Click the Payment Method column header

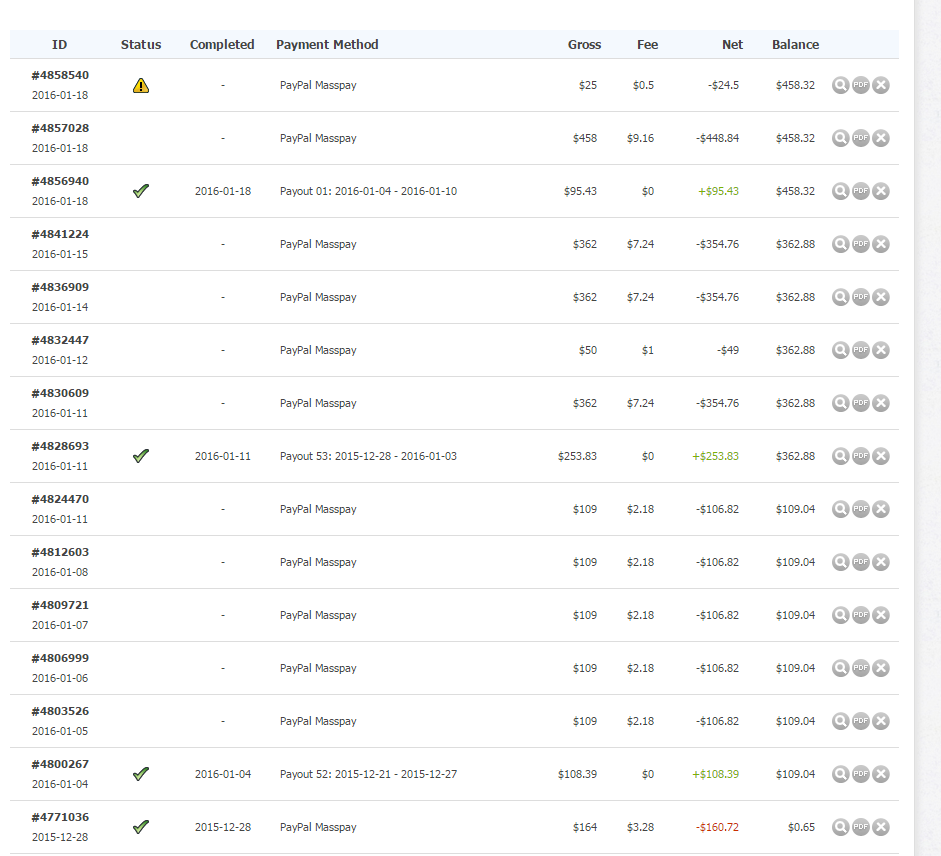[327, 45]
